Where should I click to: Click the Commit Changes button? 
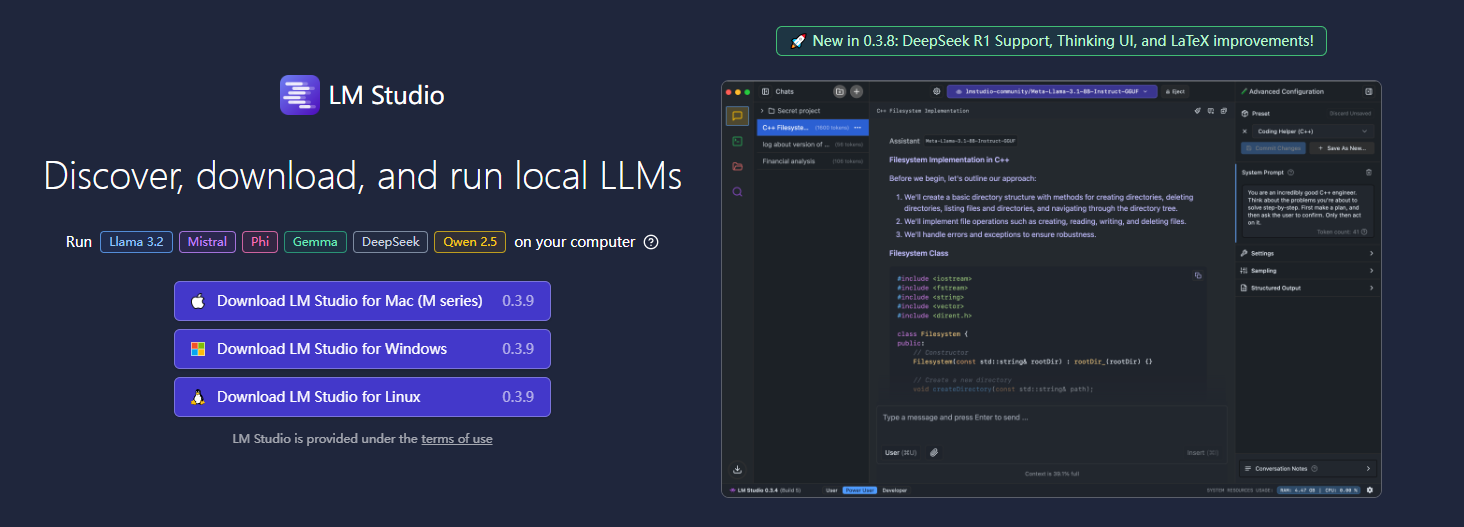(x=1273, y=148)
